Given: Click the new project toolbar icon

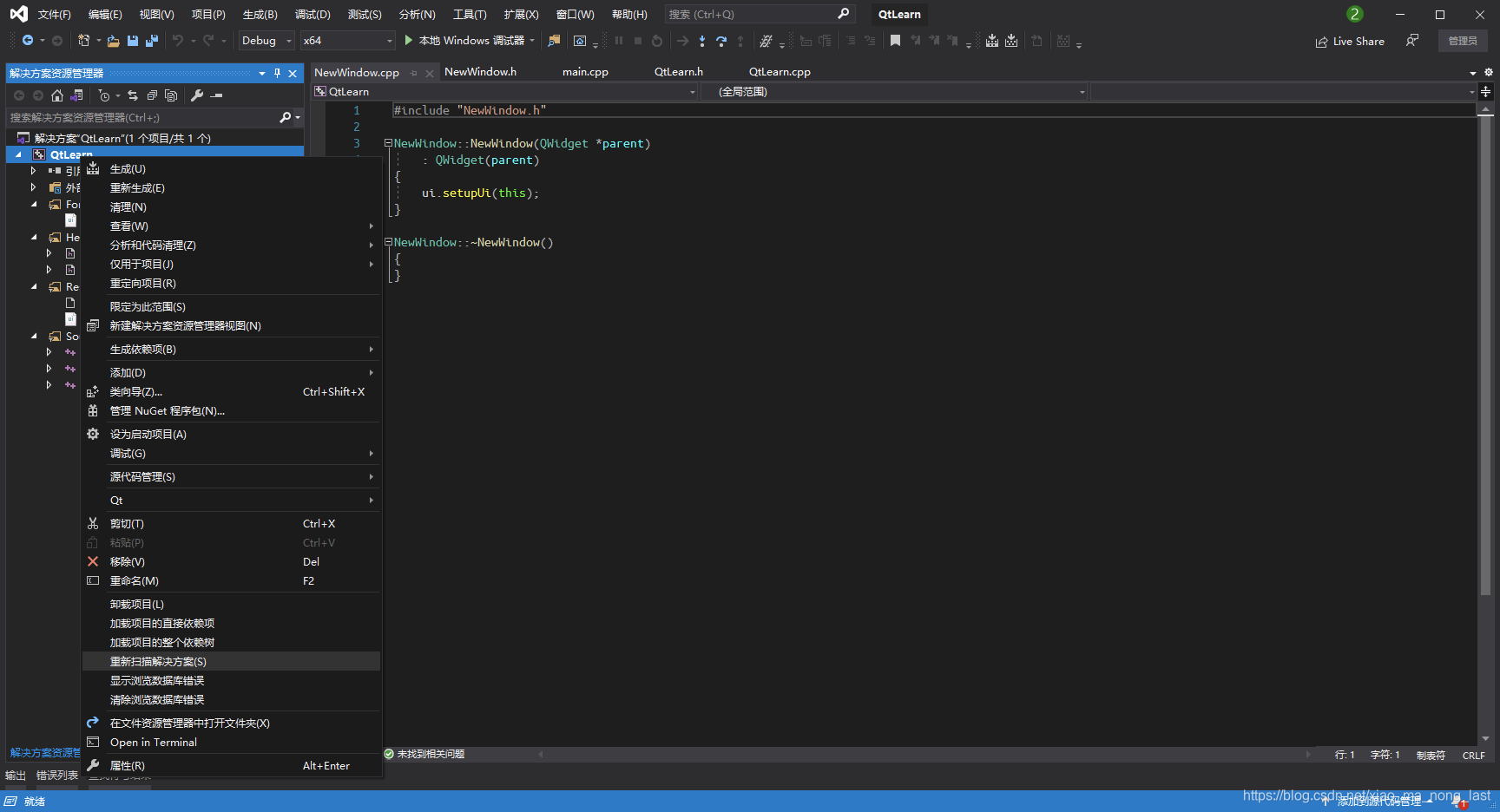Looking at the screenshot, I should coord(83,41).
